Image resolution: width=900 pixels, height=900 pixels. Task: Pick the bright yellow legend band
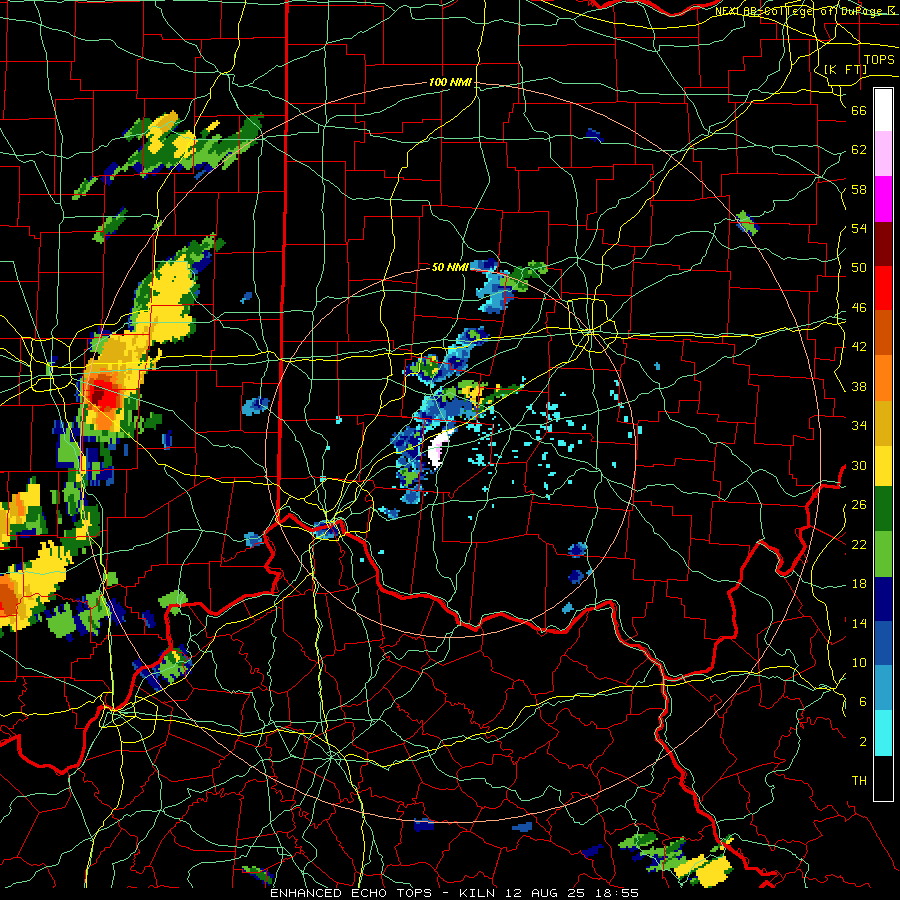click(x=883, y=465)
